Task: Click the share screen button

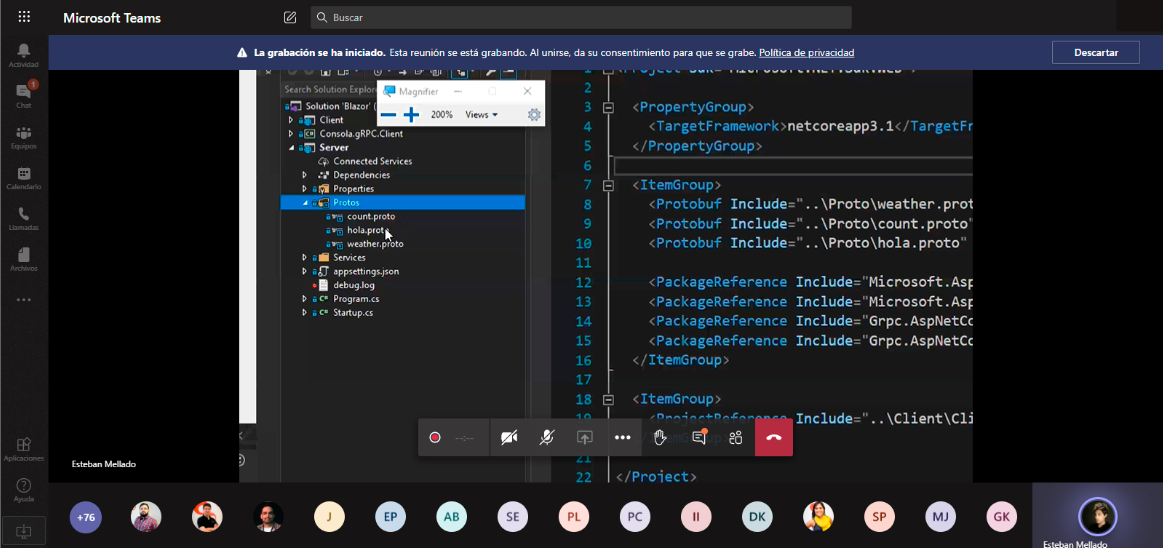Action: [x=584, y=438]
